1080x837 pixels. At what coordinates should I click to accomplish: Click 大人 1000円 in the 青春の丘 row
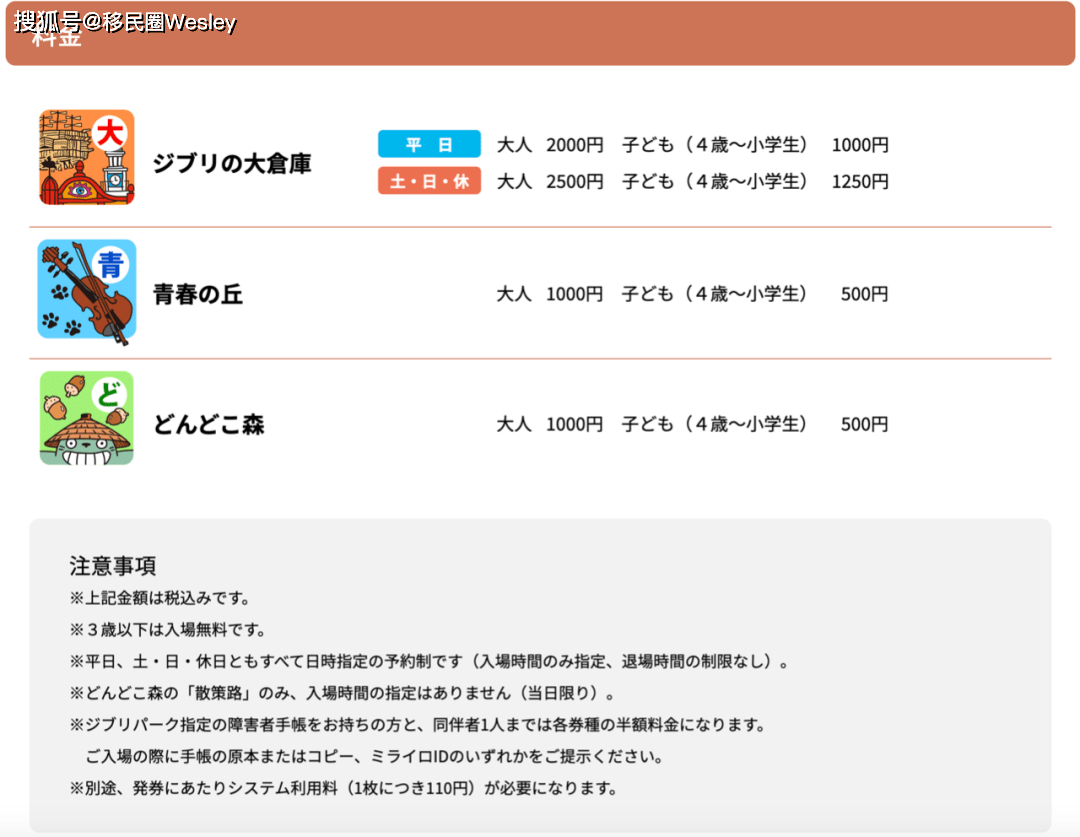tap(550, 294)
